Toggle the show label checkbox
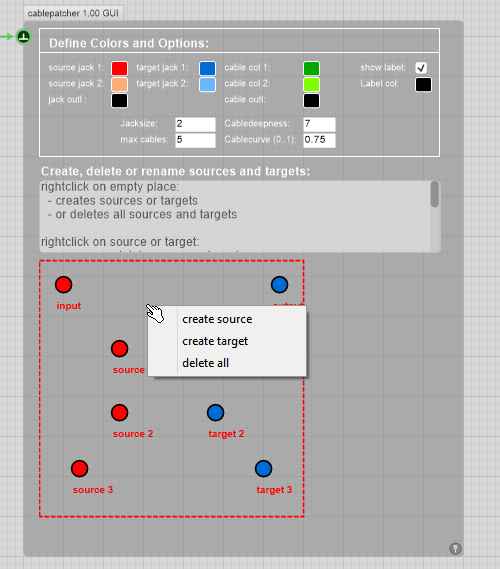 tap(421, 68)
